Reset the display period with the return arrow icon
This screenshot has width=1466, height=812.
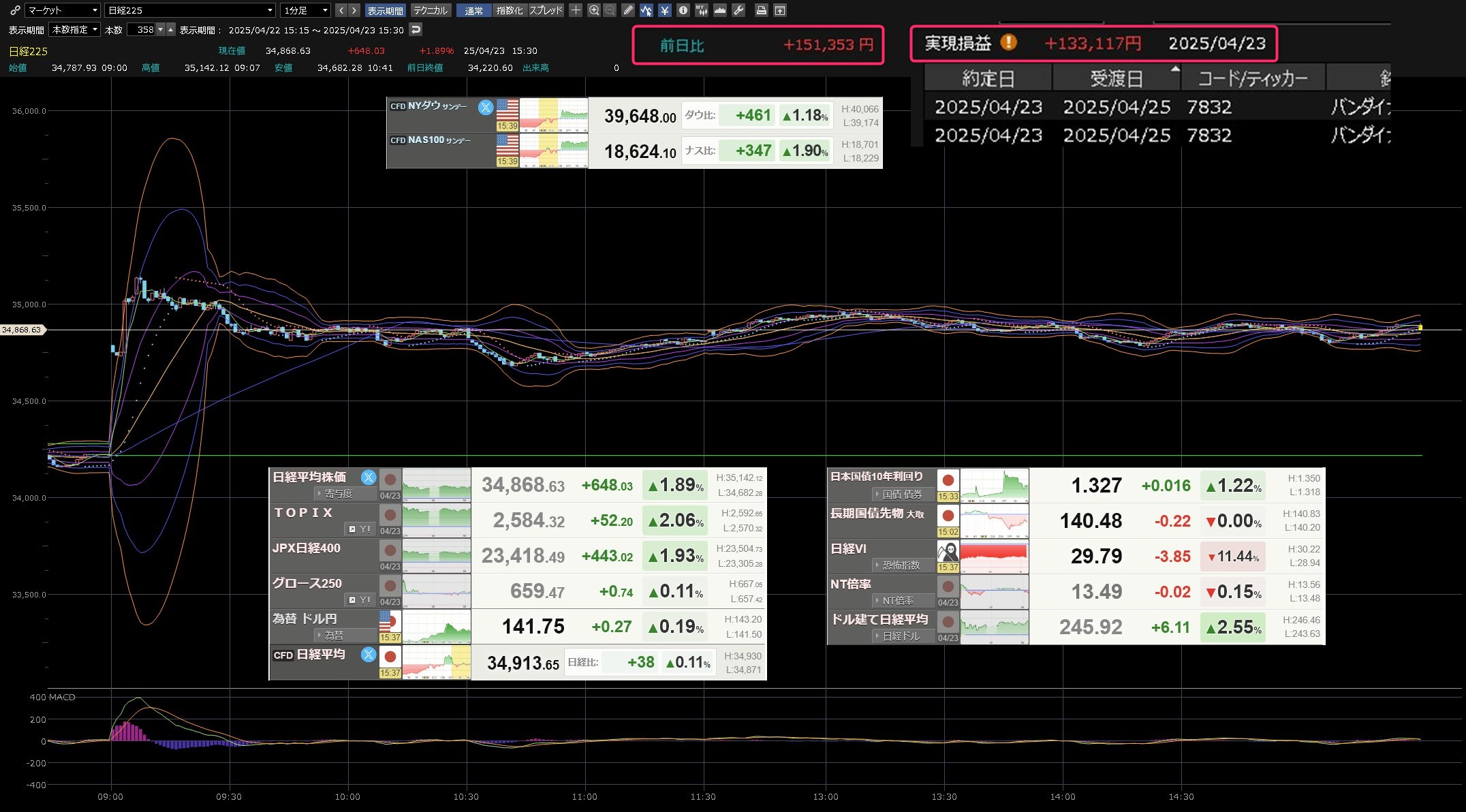[416, 29]
